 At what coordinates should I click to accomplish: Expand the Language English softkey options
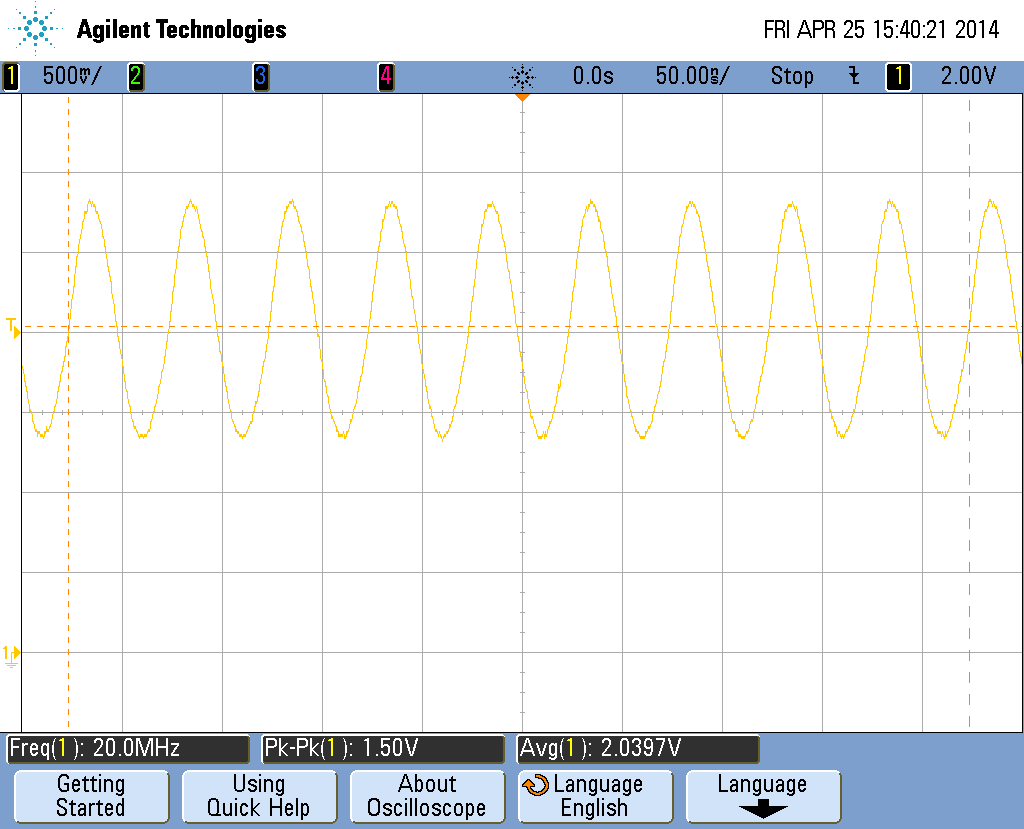click(x=595, y=796)
